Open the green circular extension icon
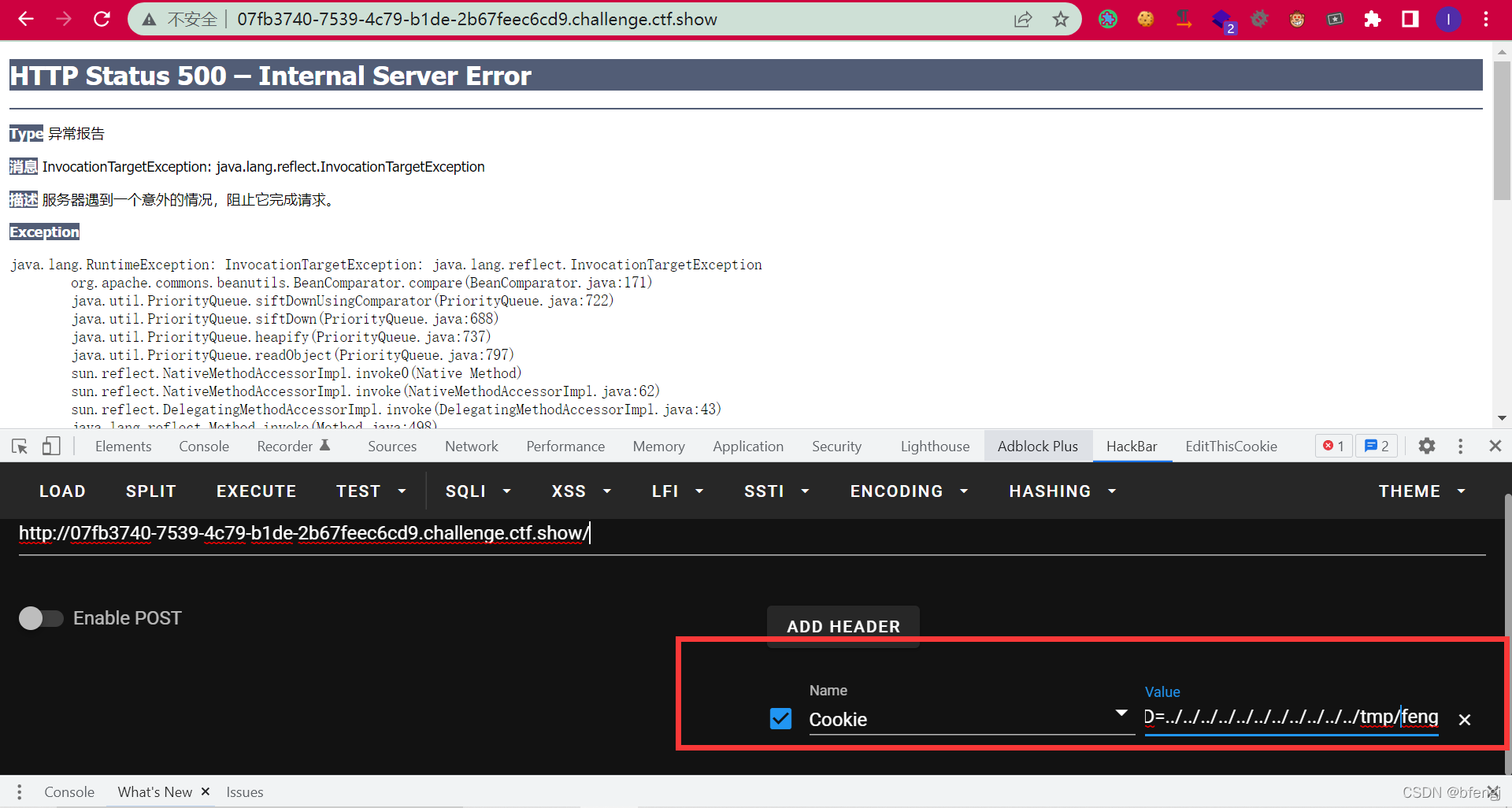This screenshot has width=1512, height=808. (1108, 19)
